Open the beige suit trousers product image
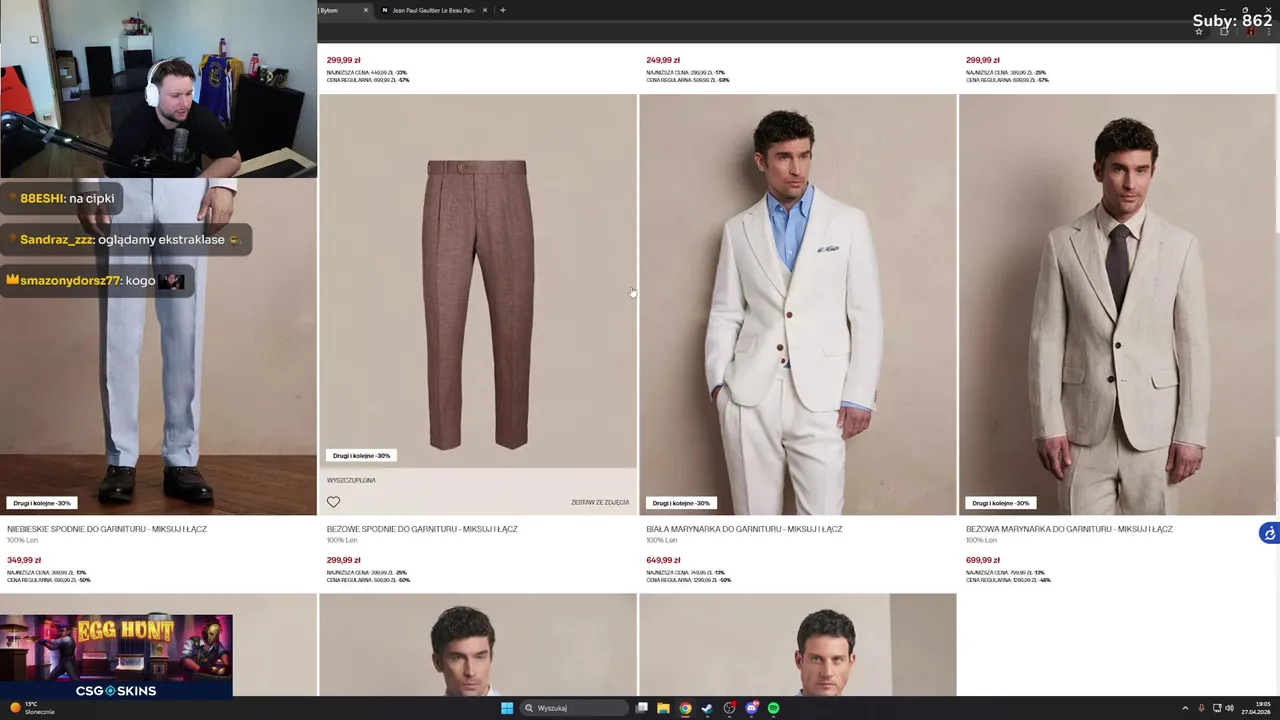The image size is (1280, 720). tap(478, 280)
